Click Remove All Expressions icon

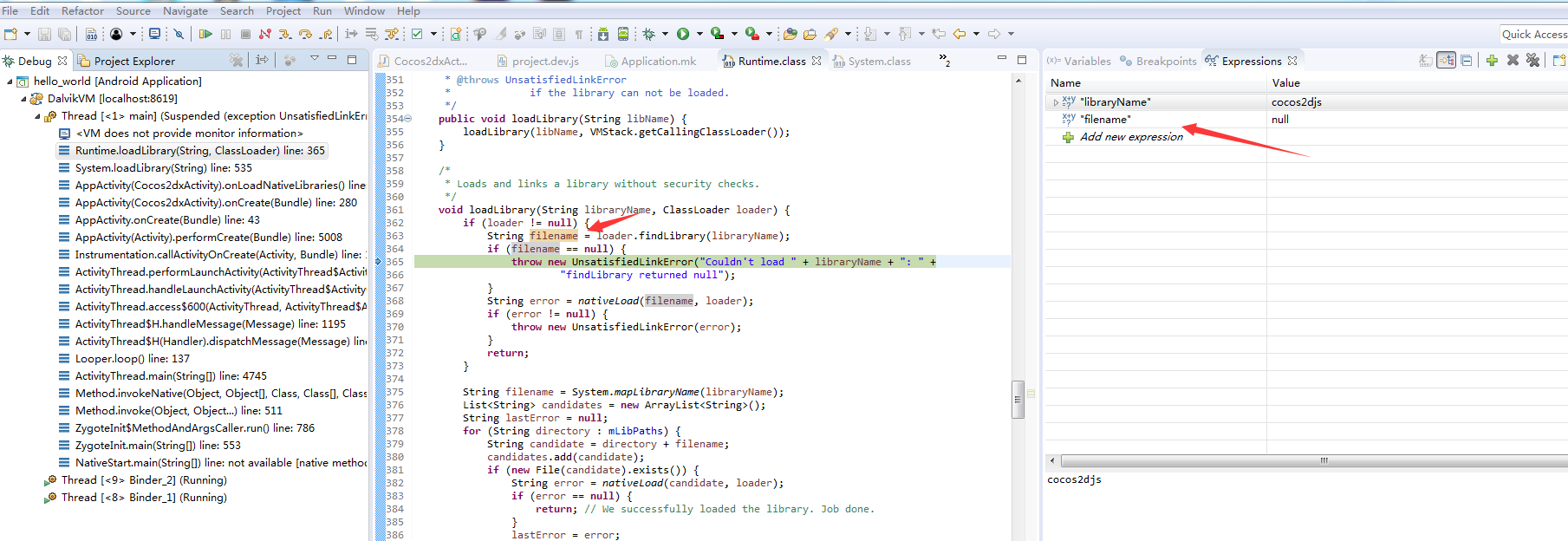click(x=1532, y=61)
